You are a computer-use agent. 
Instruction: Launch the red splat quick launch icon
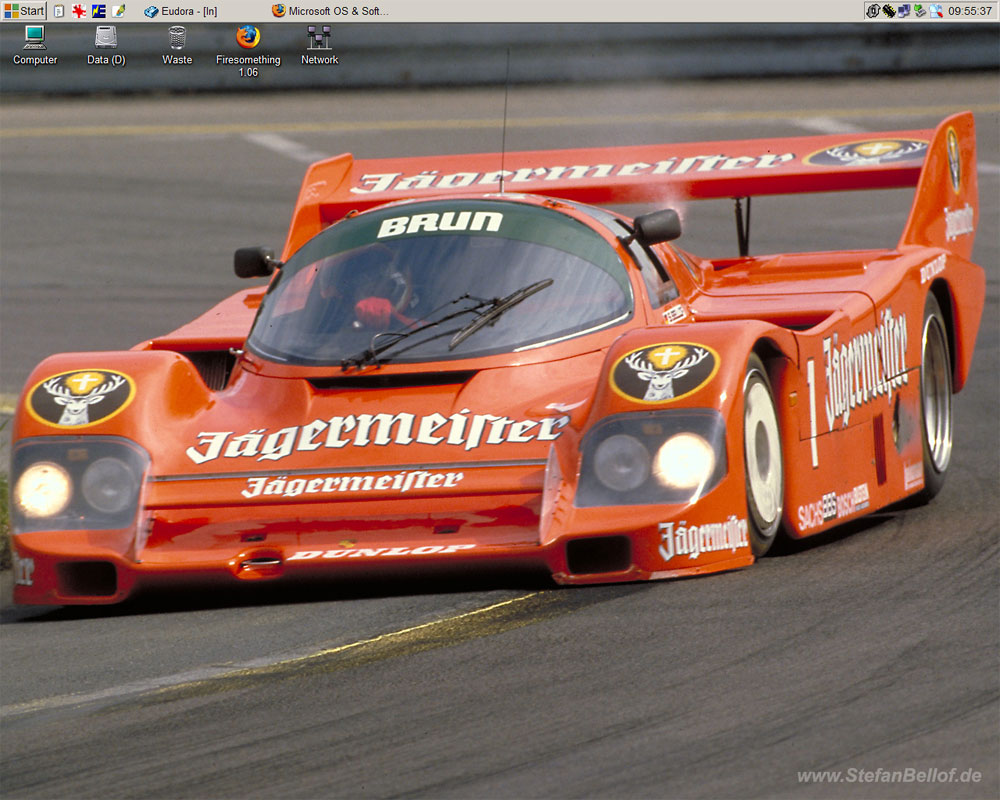(x=79, y=11)
